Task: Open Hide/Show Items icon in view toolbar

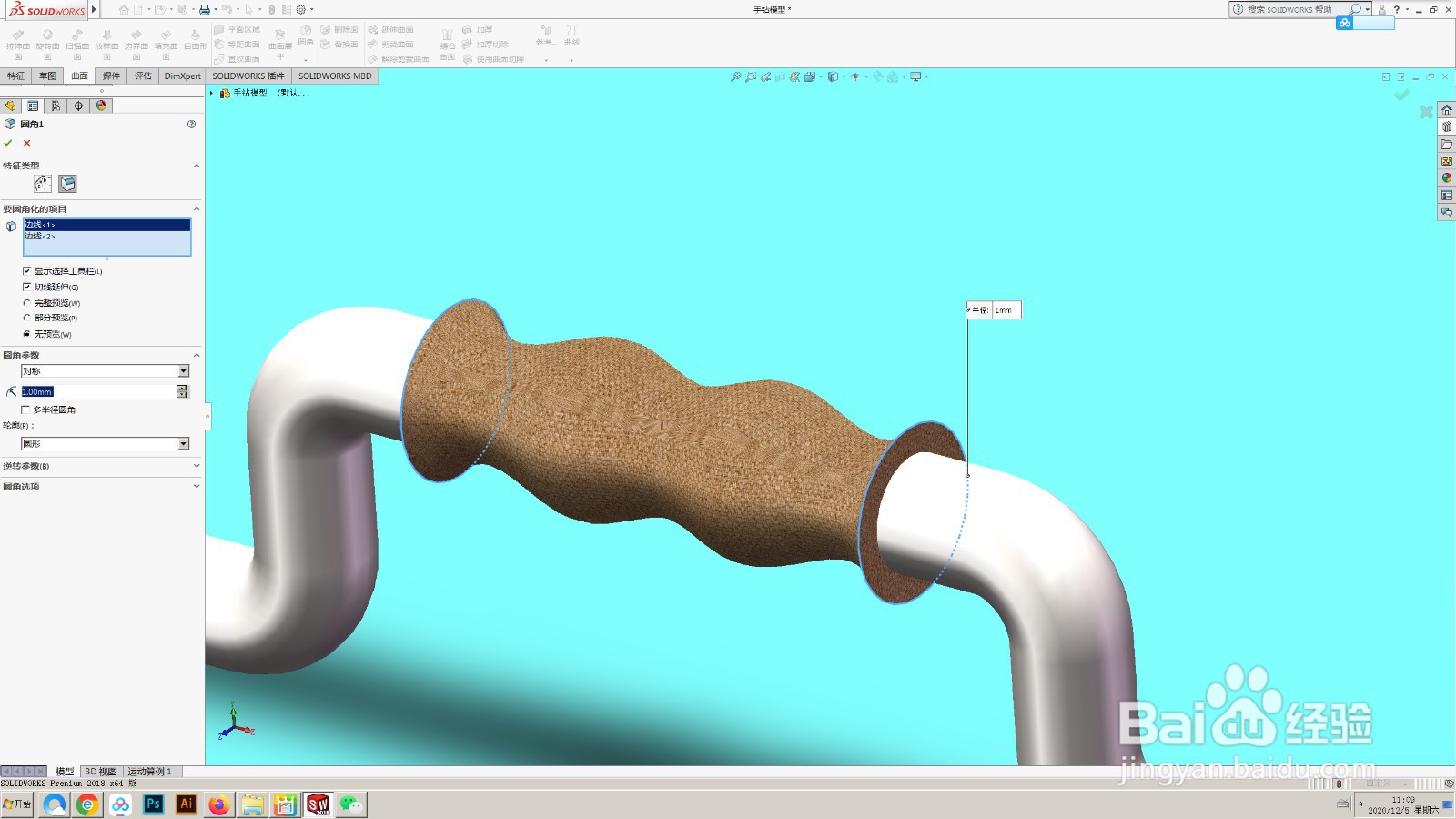Action: pyautogui.click(x=854, y=77)
